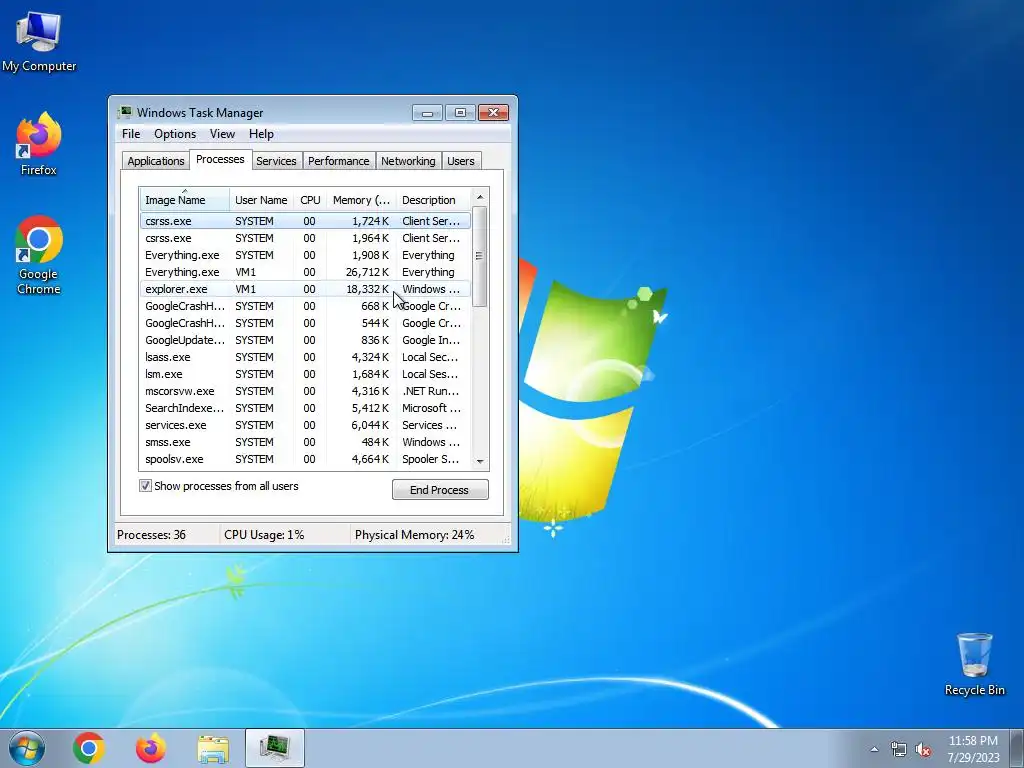The image size is (1024, 768).
Task: Select the mscorsvw.exe process
Action: [x=305, y=391]
